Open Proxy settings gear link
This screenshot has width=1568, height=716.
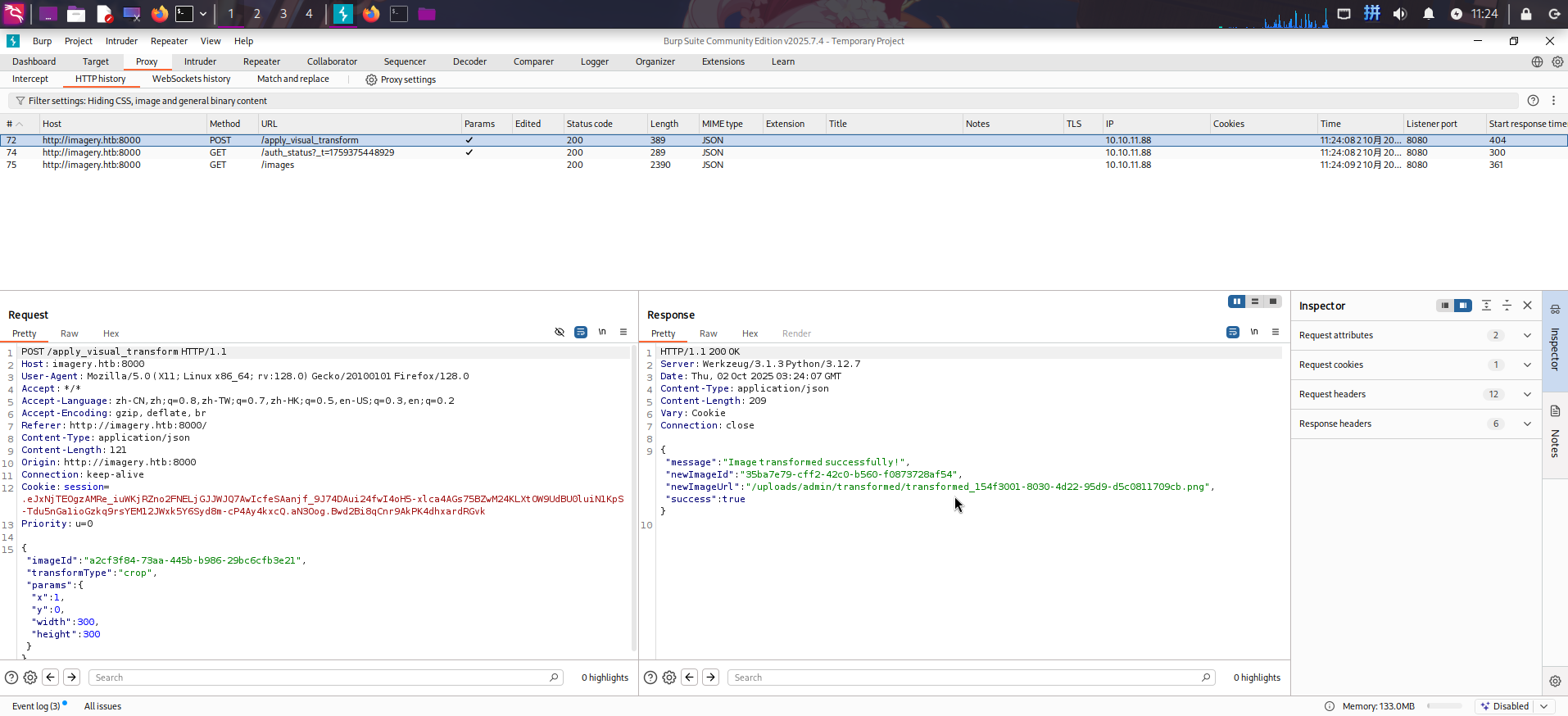click(x=401, y=79)
